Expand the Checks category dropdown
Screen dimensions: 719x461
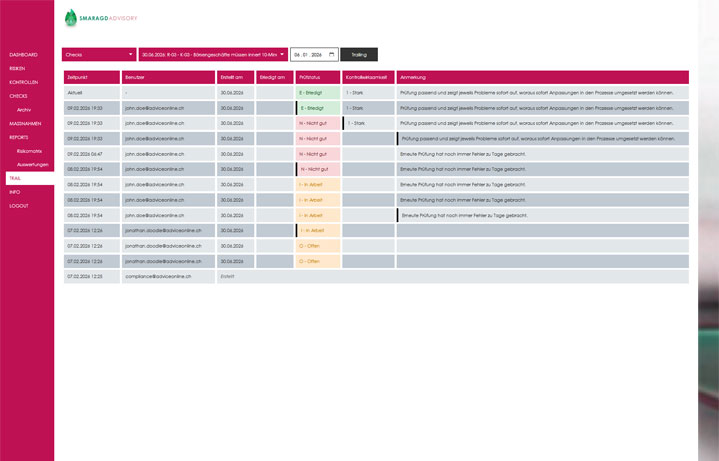coord(98,54)
